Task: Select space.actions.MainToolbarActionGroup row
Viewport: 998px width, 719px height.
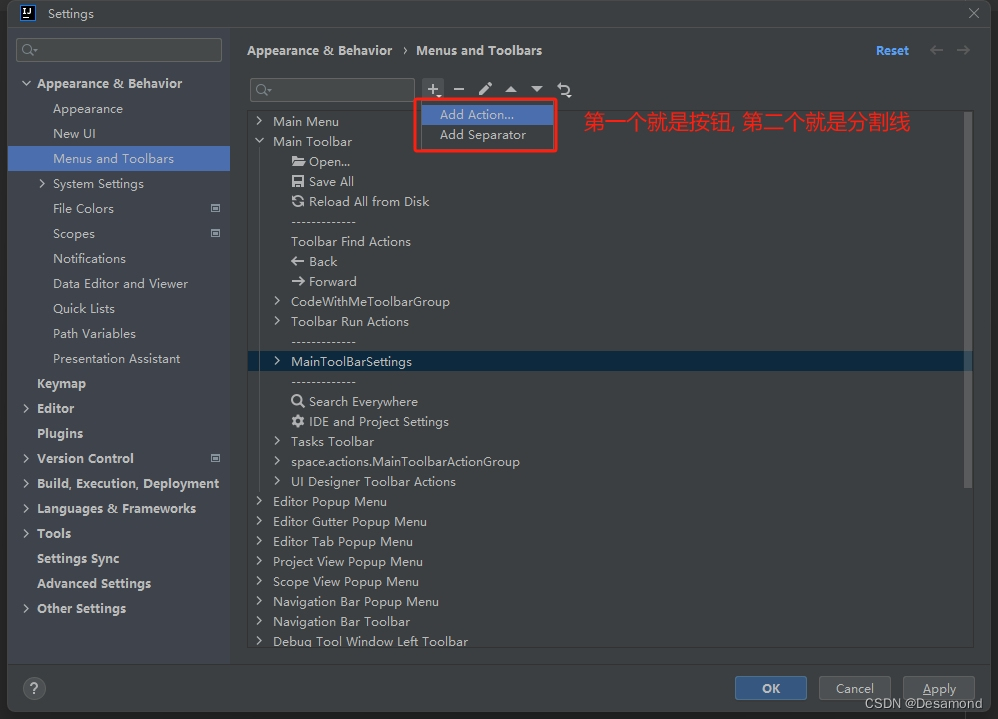Action: [x=405, y=461]
